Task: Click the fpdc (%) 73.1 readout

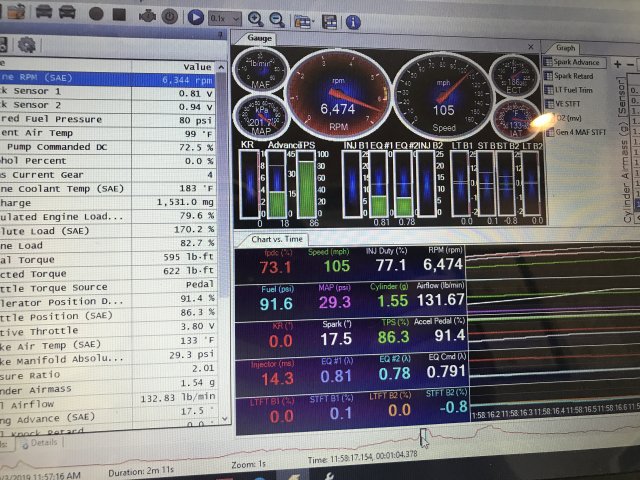Action: 276,262
